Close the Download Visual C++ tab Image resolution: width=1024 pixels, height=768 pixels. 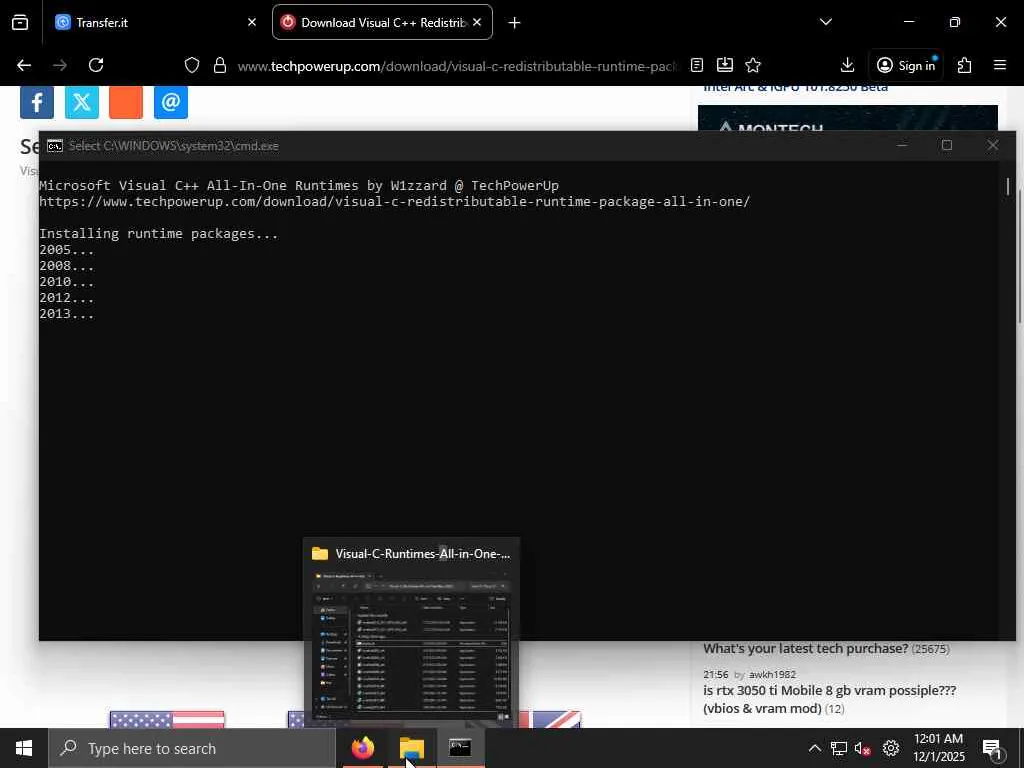[477, 23]
